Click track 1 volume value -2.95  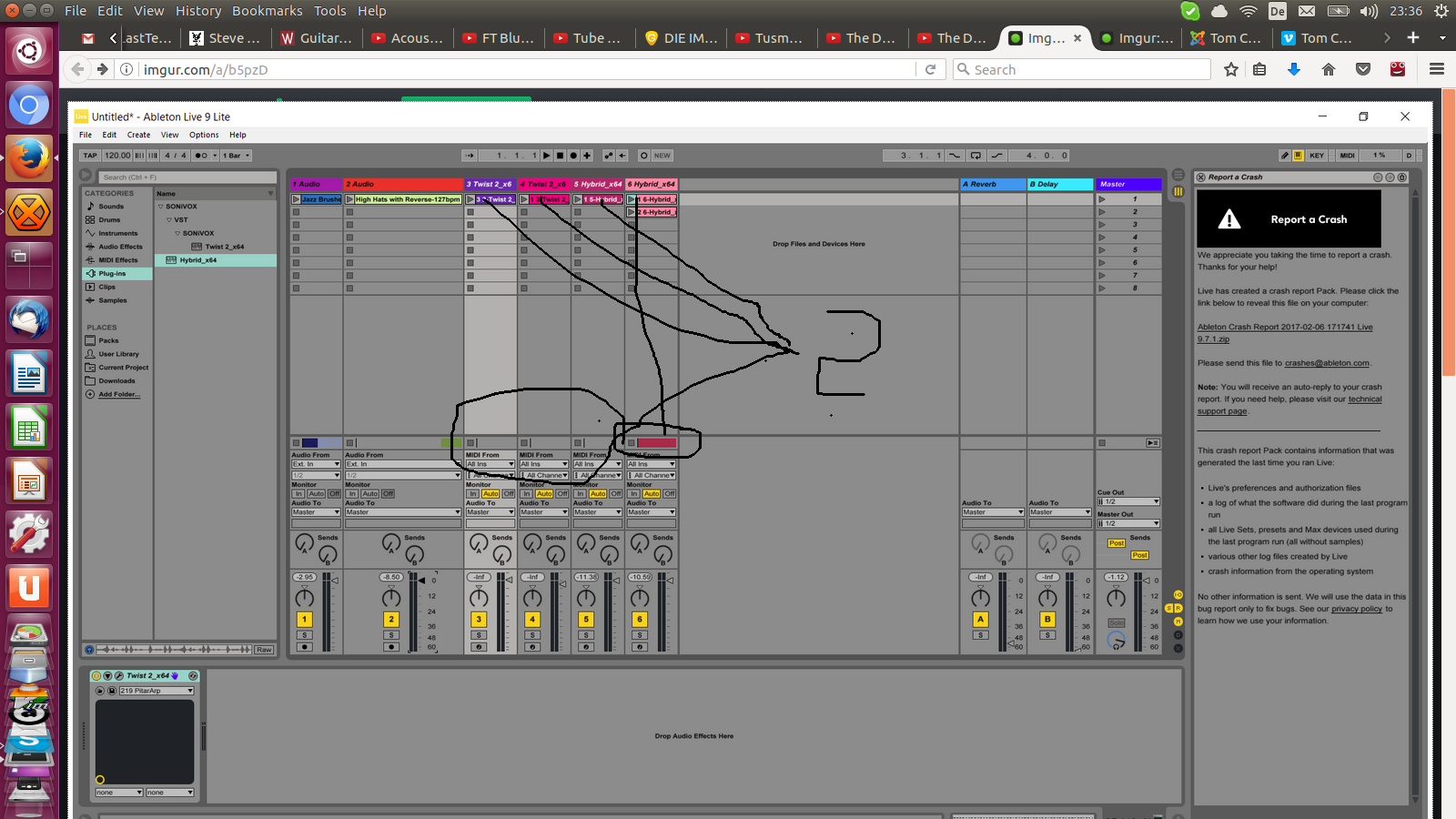[x=304, y=577]
